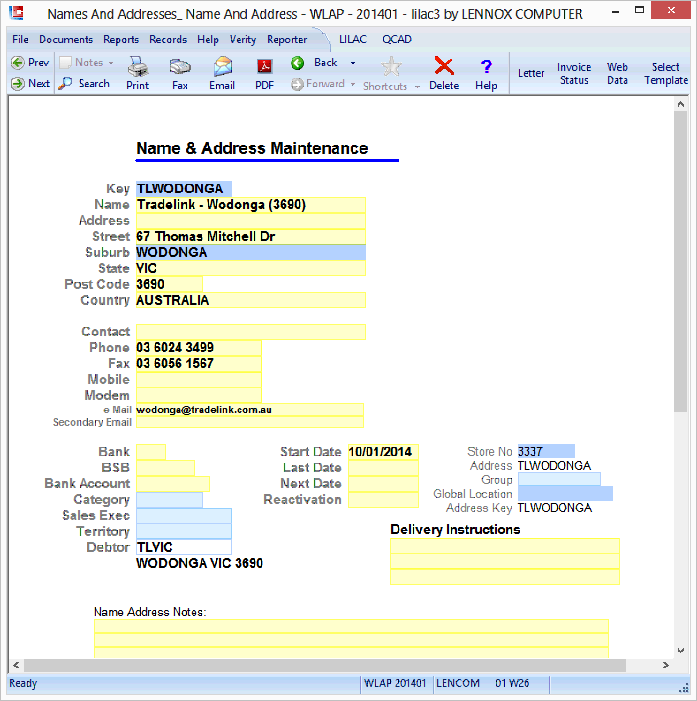
Task: Go to the previous record with Prev
Action: 30,63
